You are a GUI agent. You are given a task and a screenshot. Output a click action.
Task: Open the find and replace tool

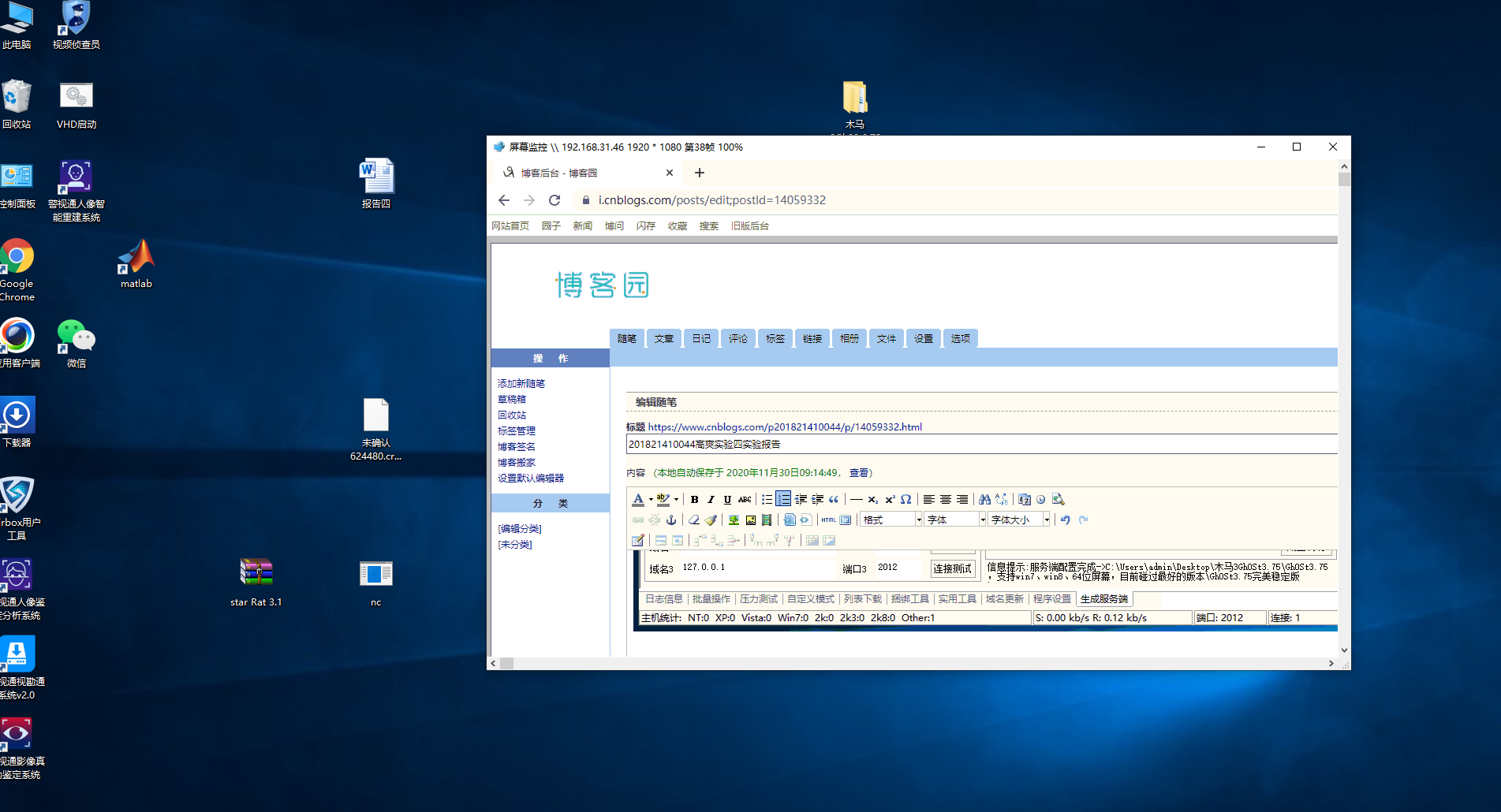[1002, 499]
